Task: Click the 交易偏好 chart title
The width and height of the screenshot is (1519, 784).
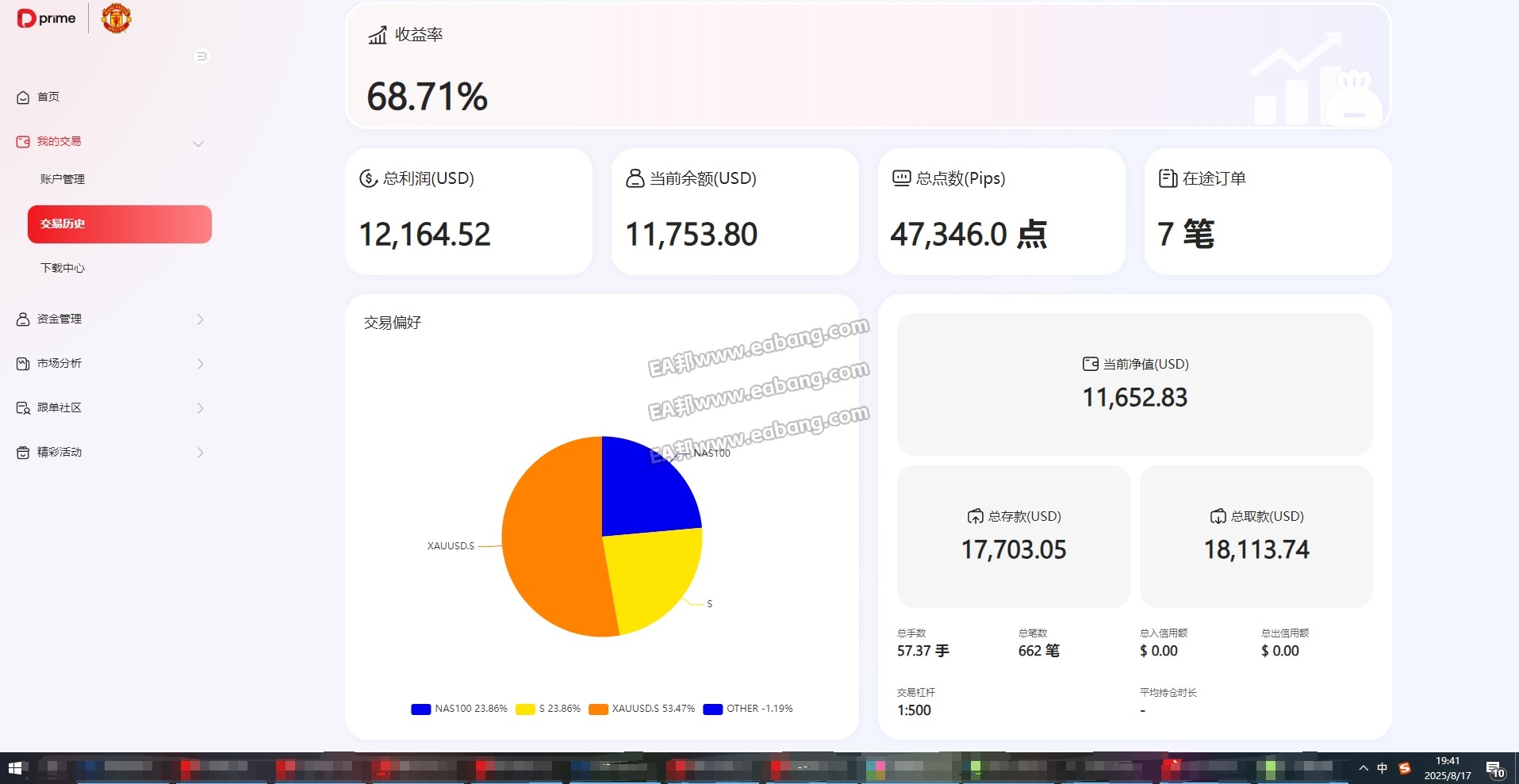Action: click(x=393, y=323)
